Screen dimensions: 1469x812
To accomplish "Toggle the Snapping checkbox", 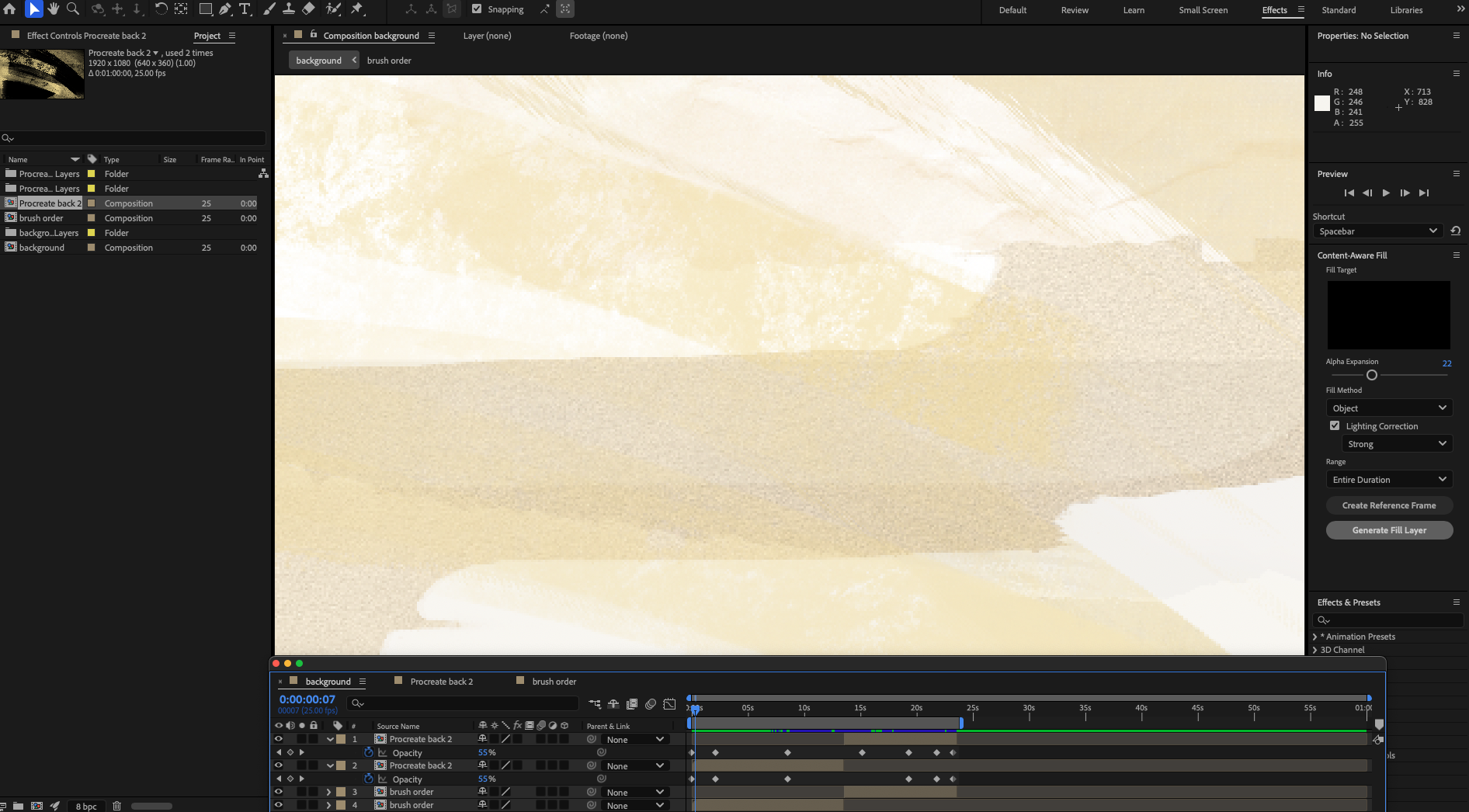I will [477, 9].
